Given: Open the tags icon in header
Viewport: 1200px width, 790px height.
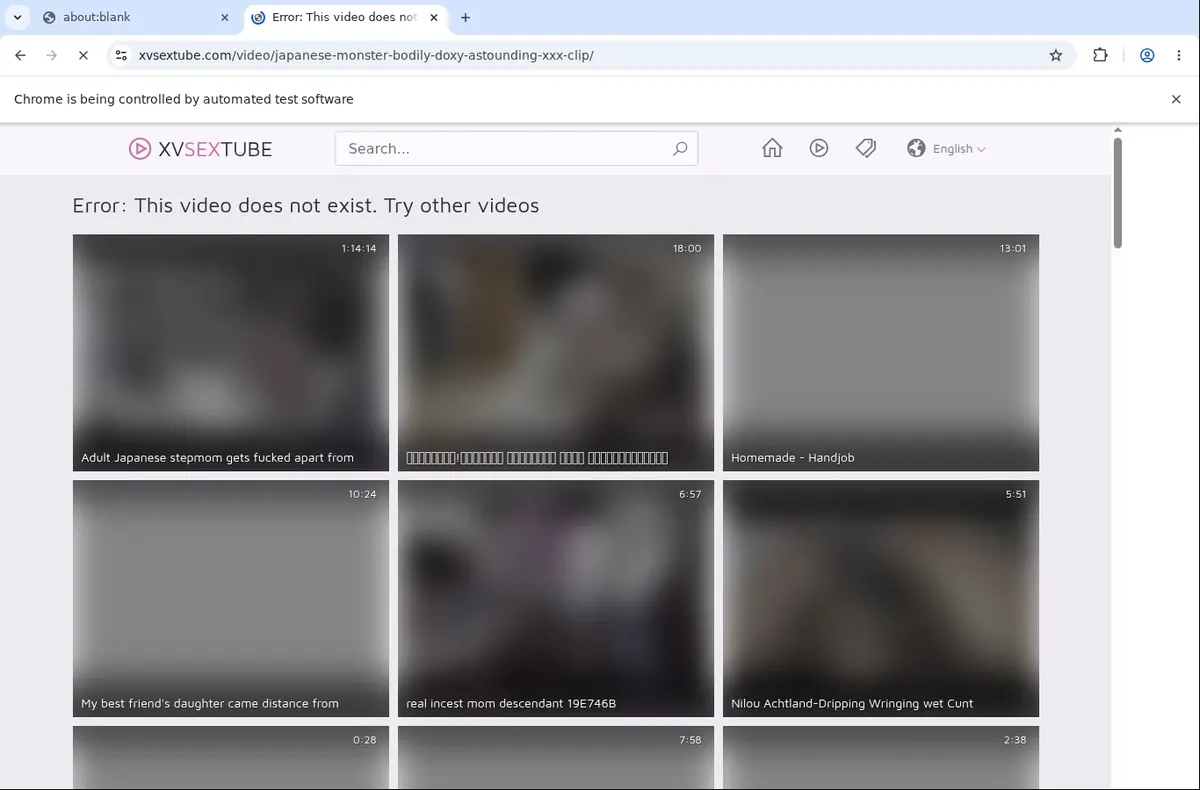Looking at the screenshot, I should click(866, 148).
